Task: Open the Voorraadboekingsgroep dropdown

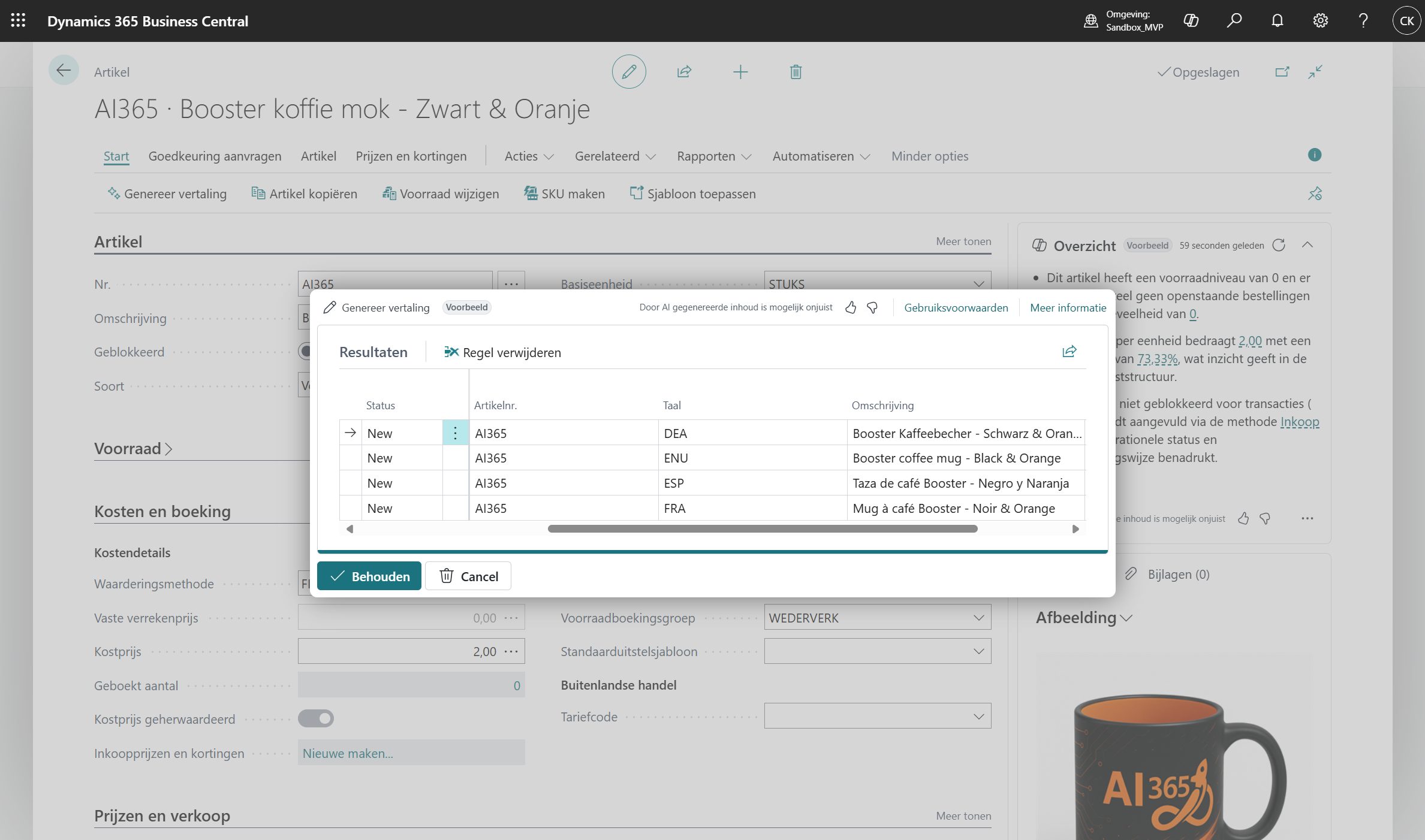Action: [x=978, y=618]
